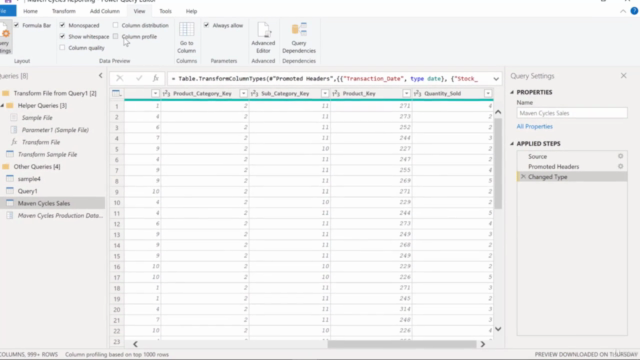This screenshot has width=640, height=360.
Task: Open the Add Column ribbon tab
Action: [x=105, y=11]
